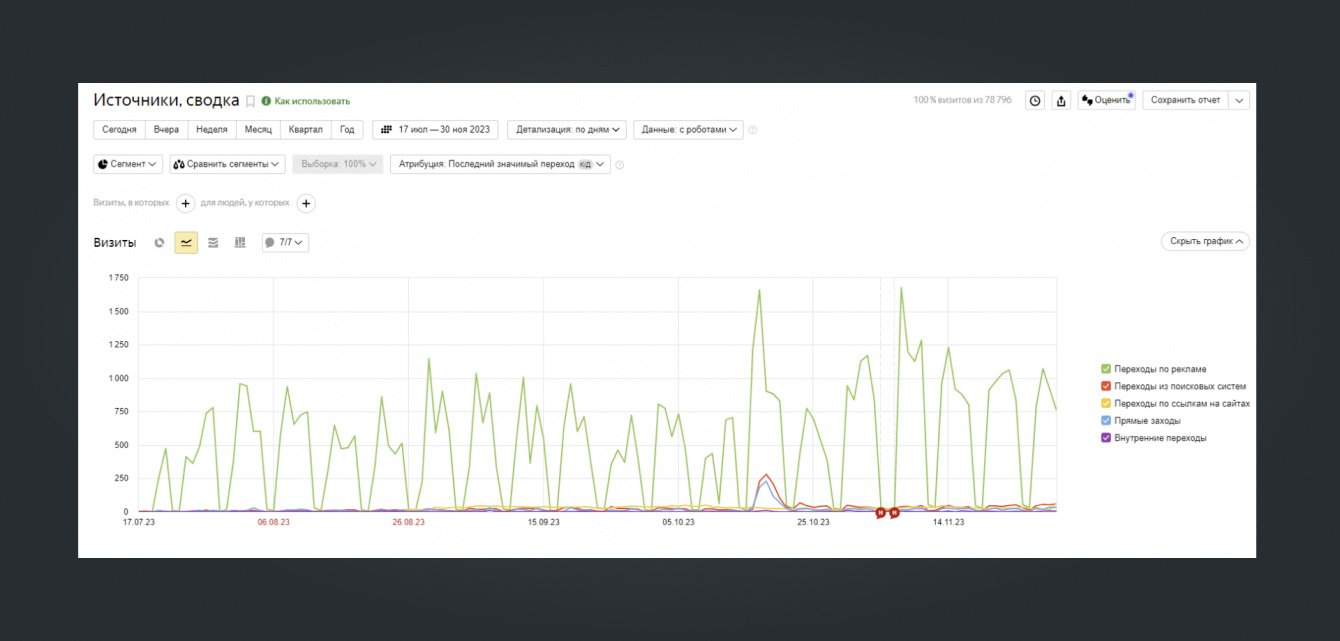This screenshot has width=1340, height=641.
Task: Expand the Детализация: по дням dropdown
Action: pyautogui.click(x=568, y=129)
